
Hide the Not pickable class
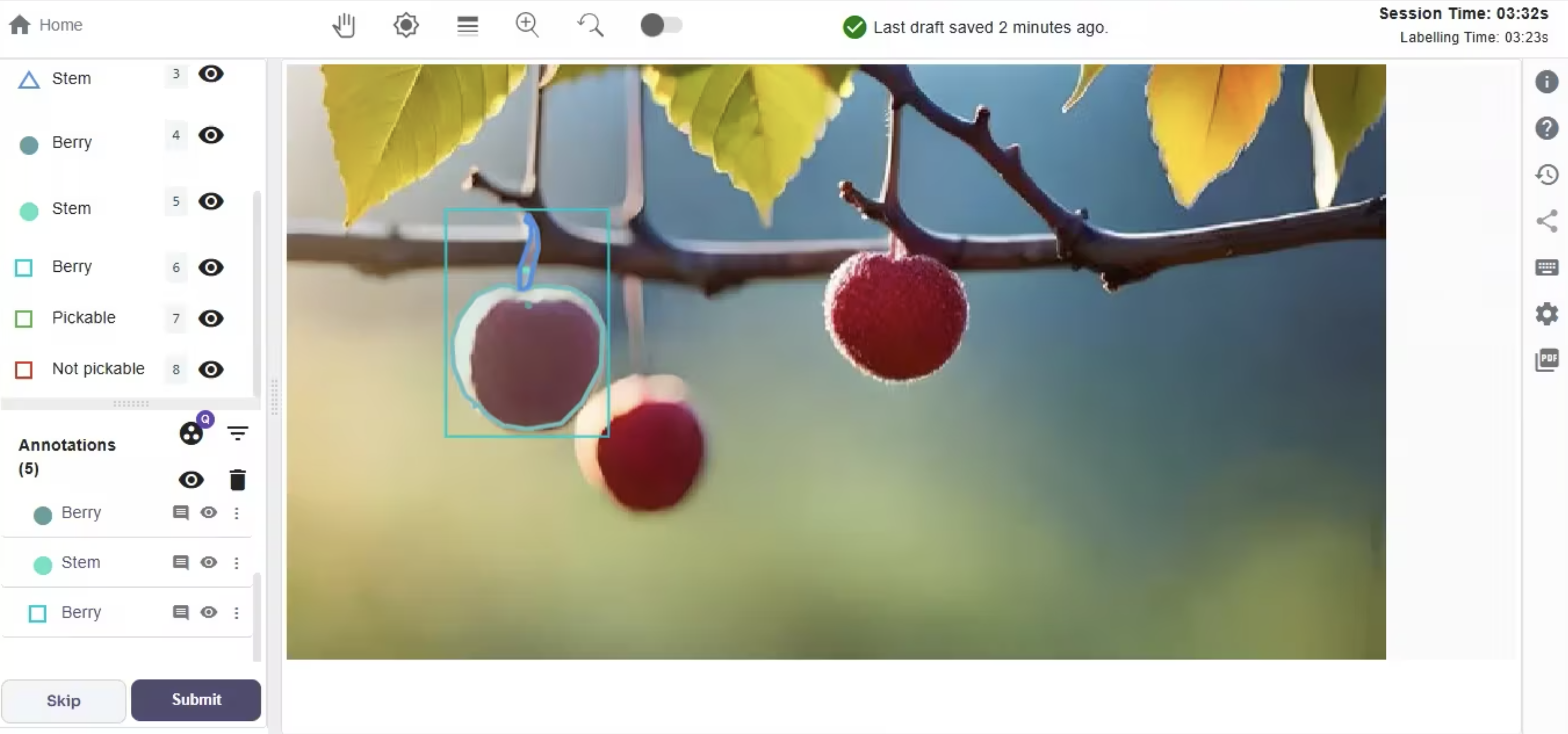[211, 369]
